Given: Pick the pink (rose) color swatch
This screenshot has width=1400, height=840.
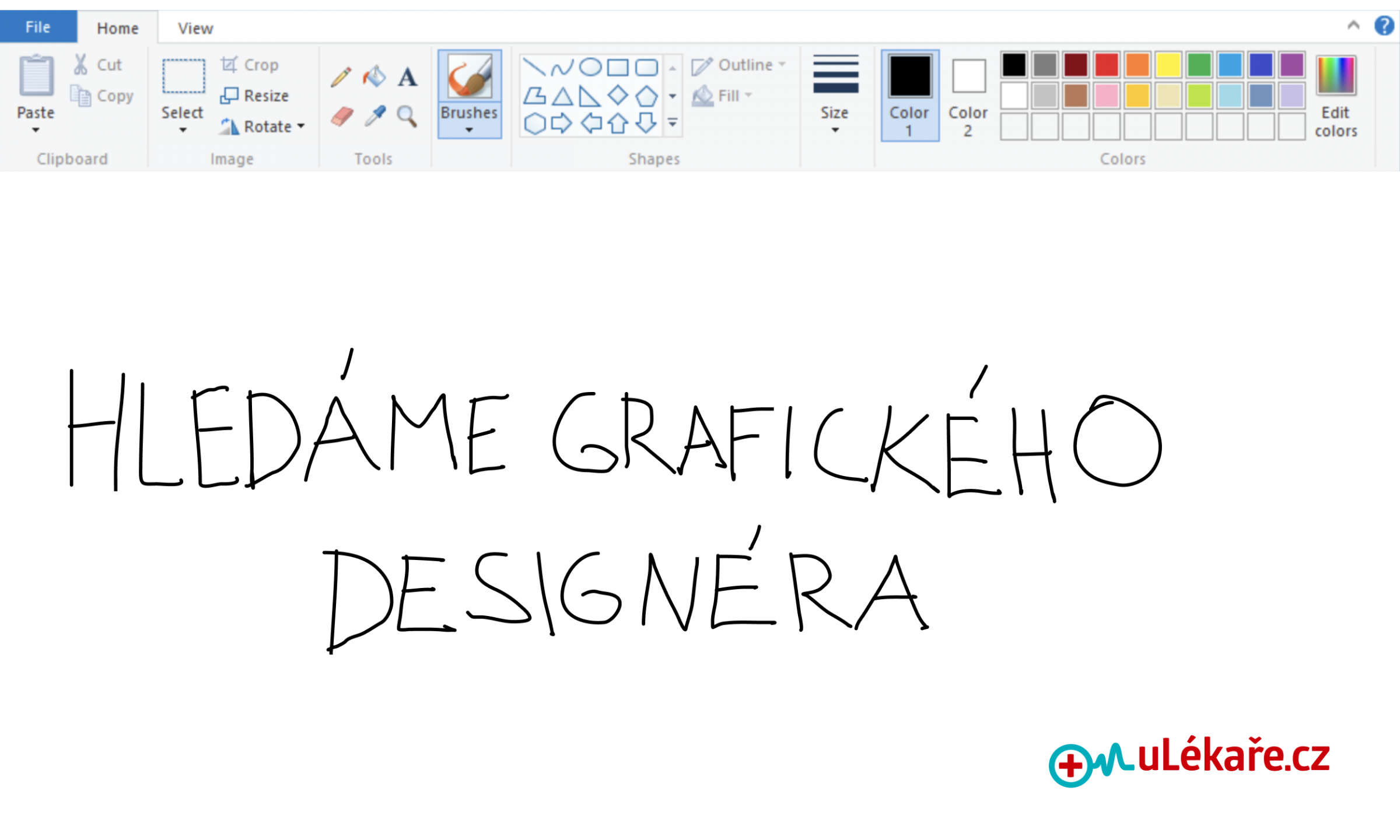Looking at the screenshot, I should (1106, 96).
